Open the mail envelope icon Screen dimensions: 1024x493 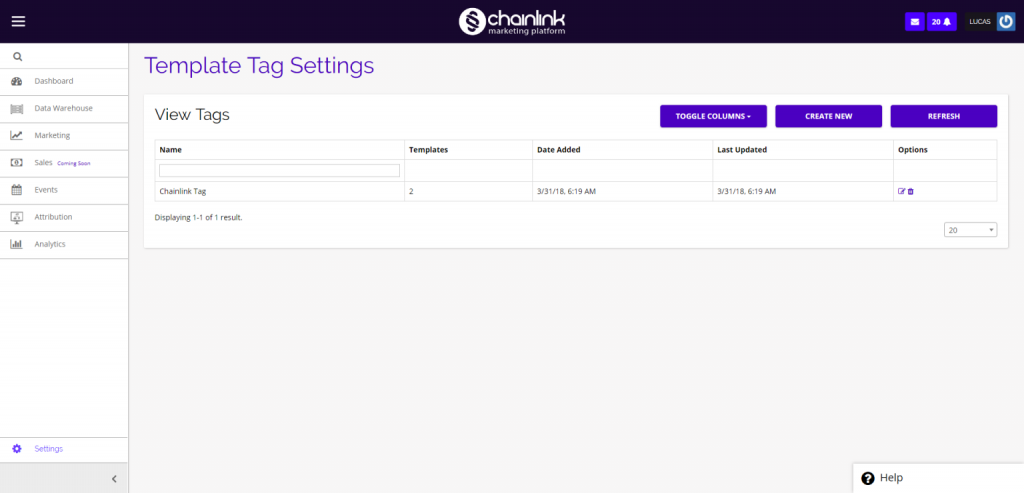click(914, 22)
